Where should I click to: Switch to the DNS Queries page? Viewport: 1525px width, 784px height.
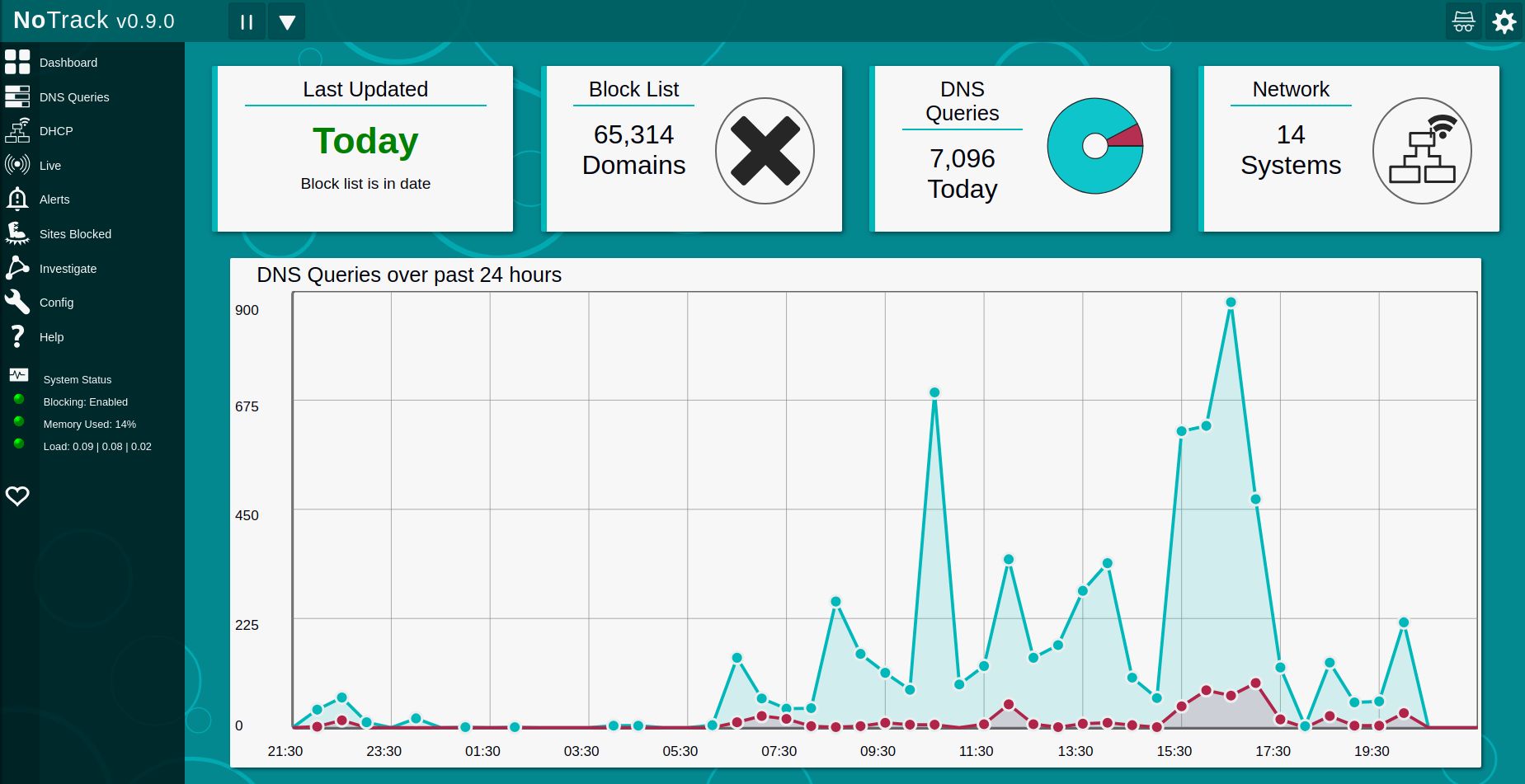17,96
